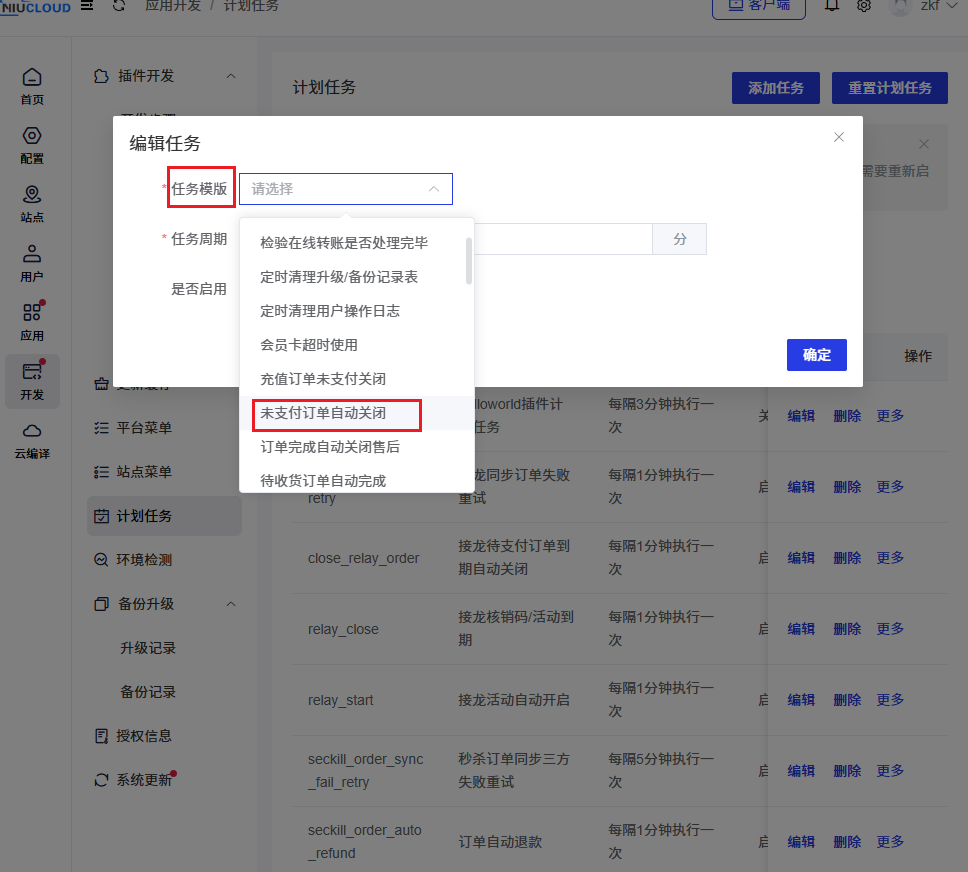Open the 站点 site section icon

(x=32, y=203)
